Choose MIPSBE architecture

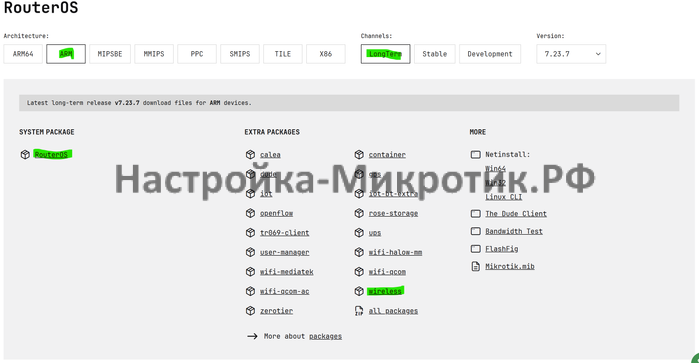click(x=110, y=54)
